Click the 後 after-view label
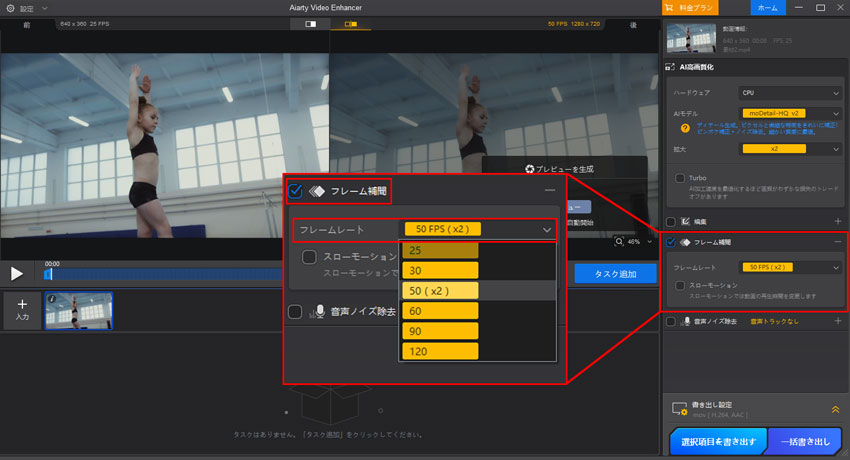This screenshot has width=850, height=460. coord(633,25)
